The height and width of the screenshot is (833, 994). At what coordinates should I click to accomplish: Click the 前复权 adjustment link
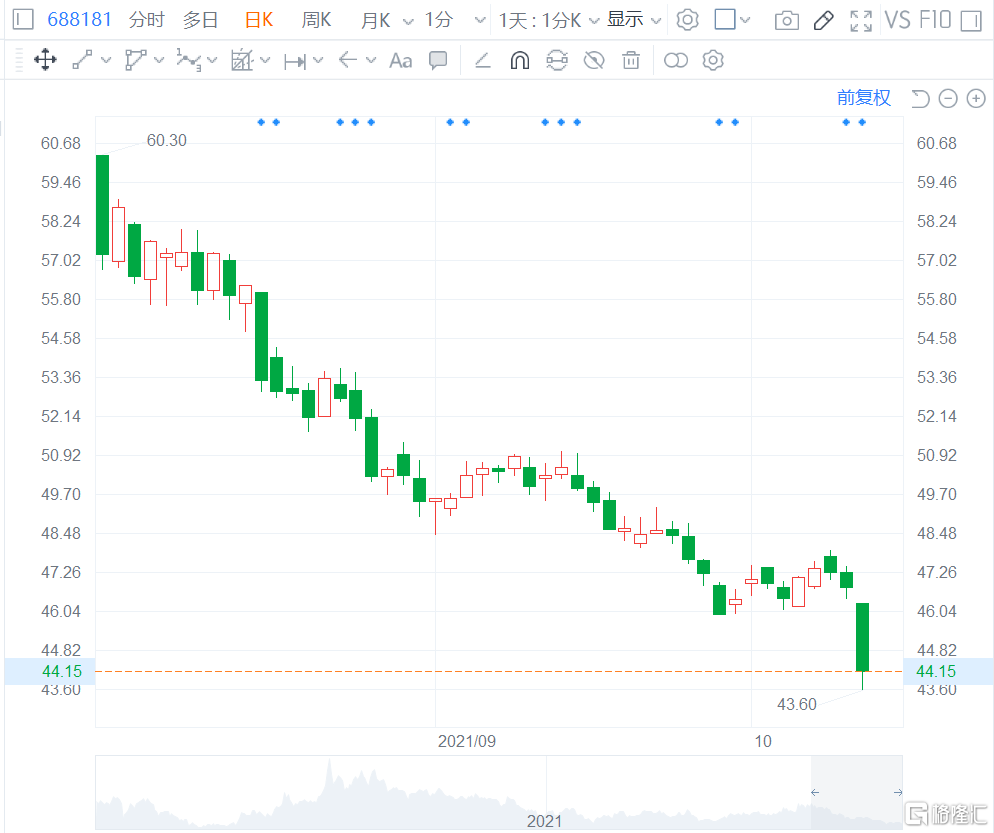(x=863, y=98)
